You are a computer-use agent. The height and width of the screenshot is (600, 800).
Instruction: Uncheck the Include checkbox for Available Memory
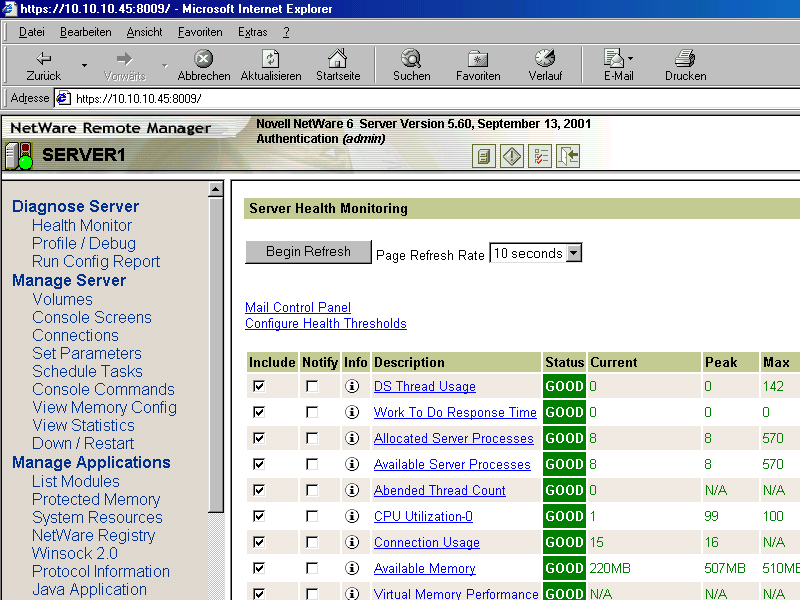[259, 568]
